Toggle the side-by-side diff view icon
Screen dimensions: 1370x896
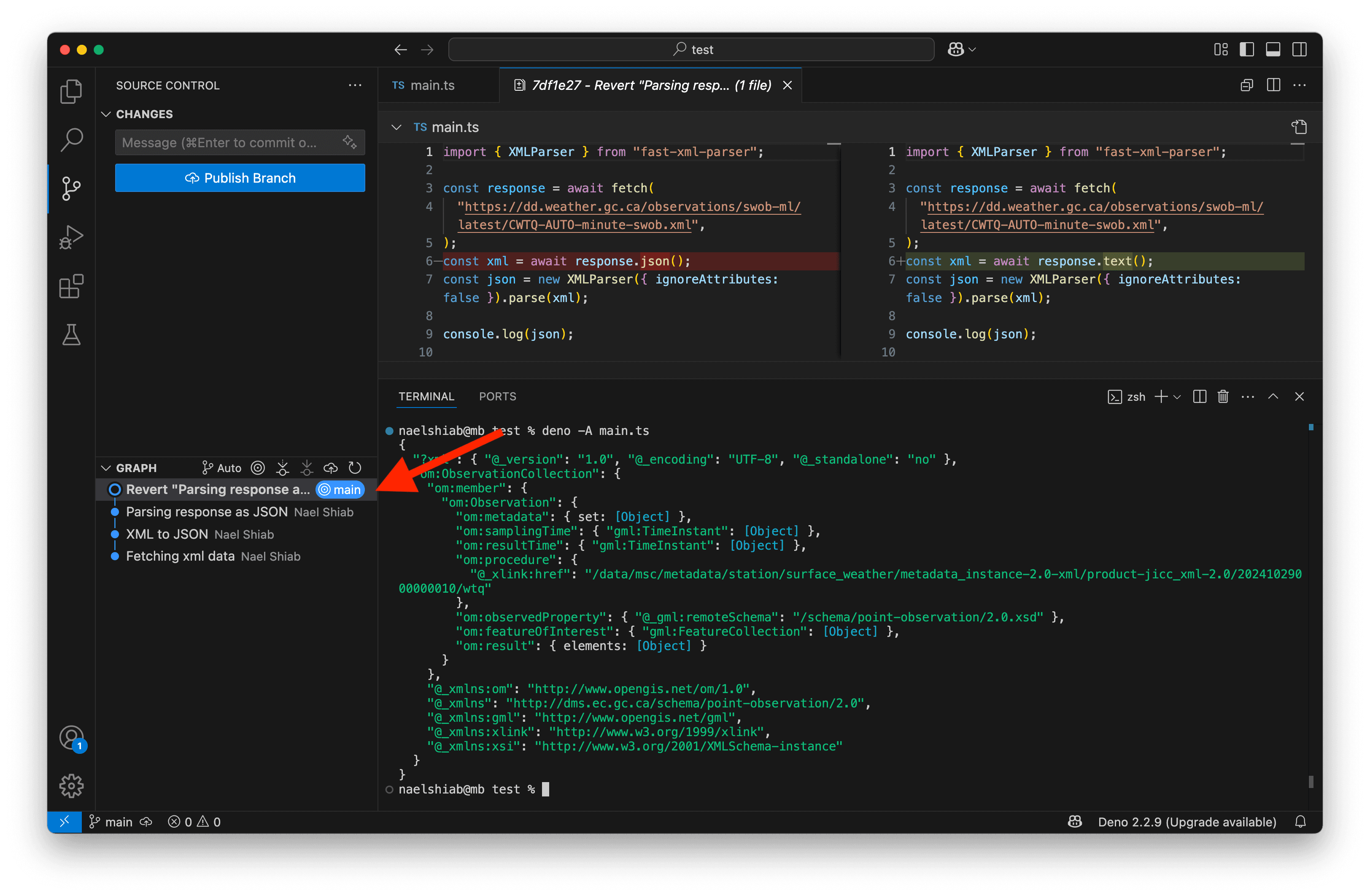pos(1273,85)
